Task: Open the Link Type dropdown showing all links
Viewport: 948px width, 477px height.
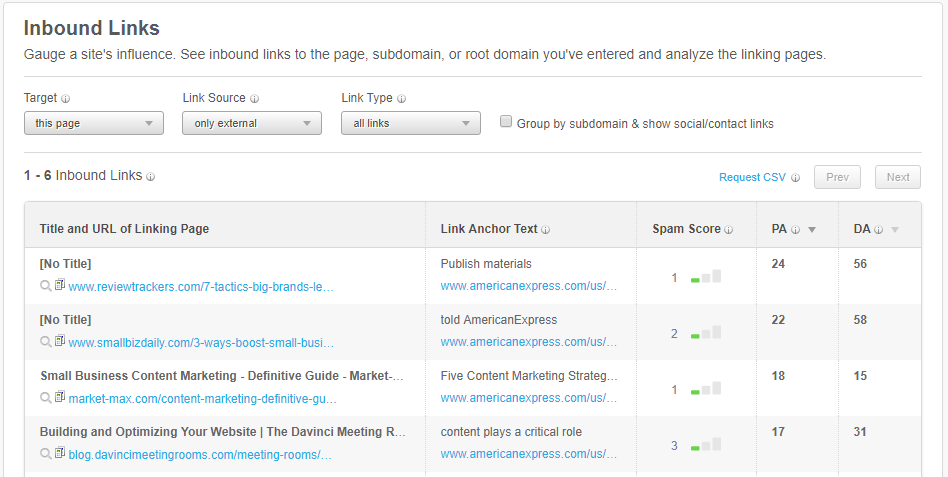Action: pos(411,123)
